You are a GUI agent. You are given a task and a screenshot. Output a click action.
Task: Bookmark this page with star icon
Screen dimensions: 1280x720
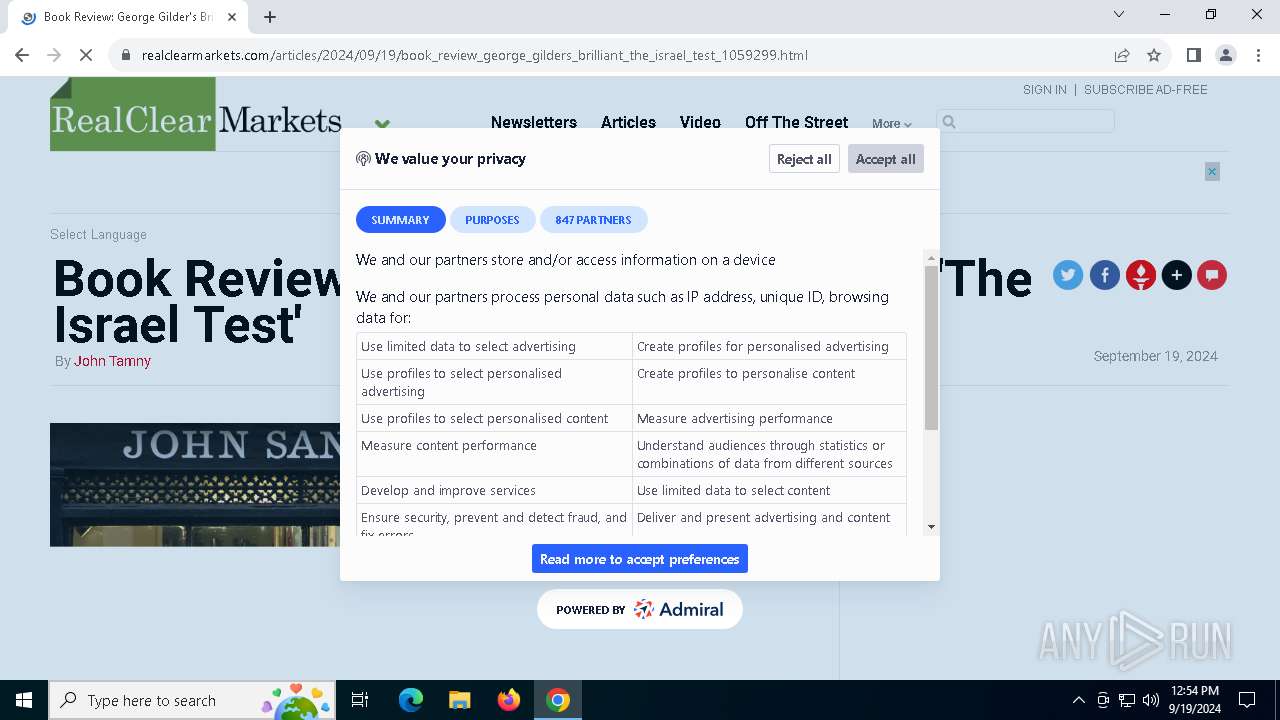(x=1154, y=55)
